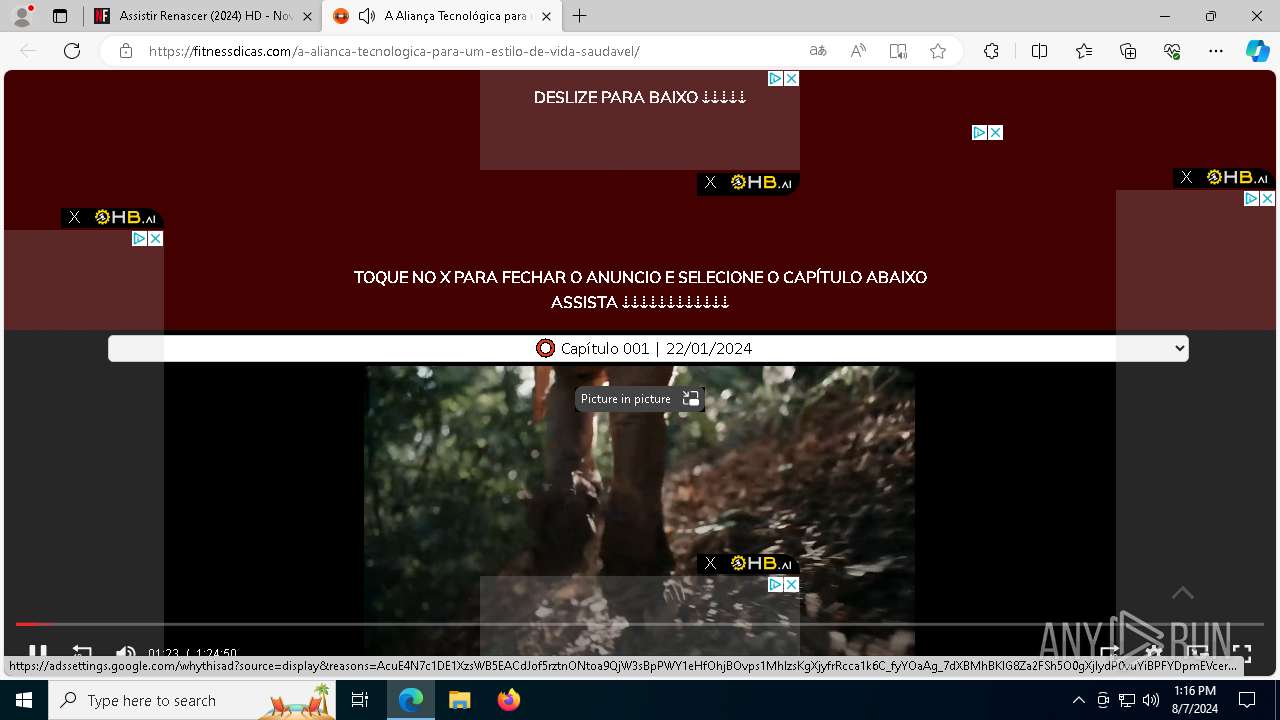The height and width of the screenshot is (720, 1280).
Task: Open the Copilot sidebar
Action: pos(1258,51)
